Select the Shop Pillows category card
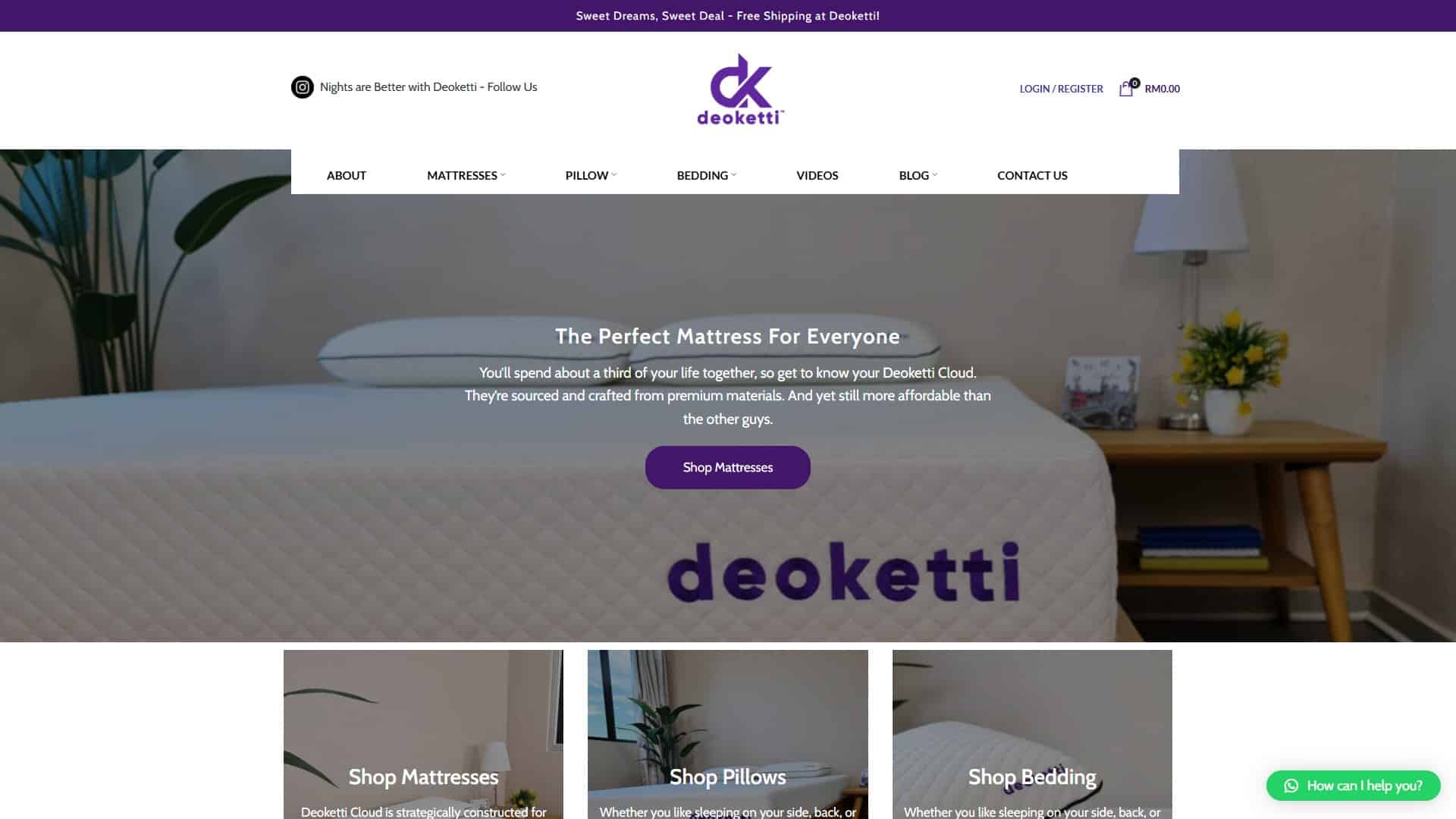This screenshot has height=819, width=1456. coord(727,734)
